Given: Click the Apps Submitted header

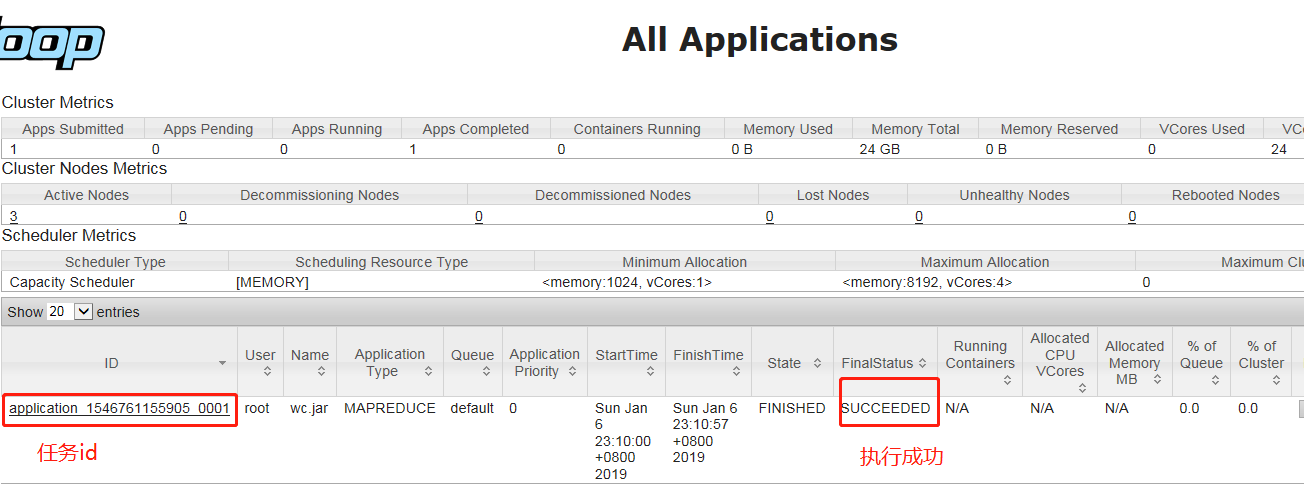Looking at the screenshot, I should (73, 129).
